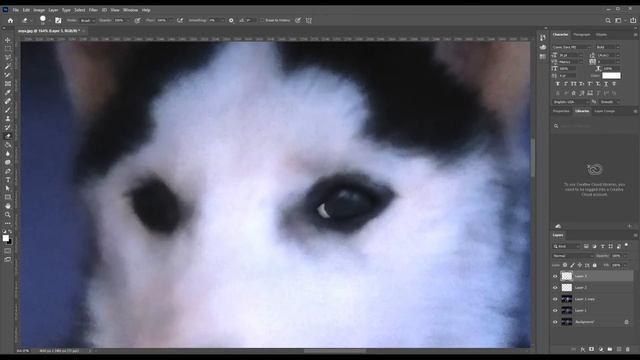Screen dimensions: 640x360
Task: Click the Opacity value in Layers panel
Action: [x=617, y=256]
